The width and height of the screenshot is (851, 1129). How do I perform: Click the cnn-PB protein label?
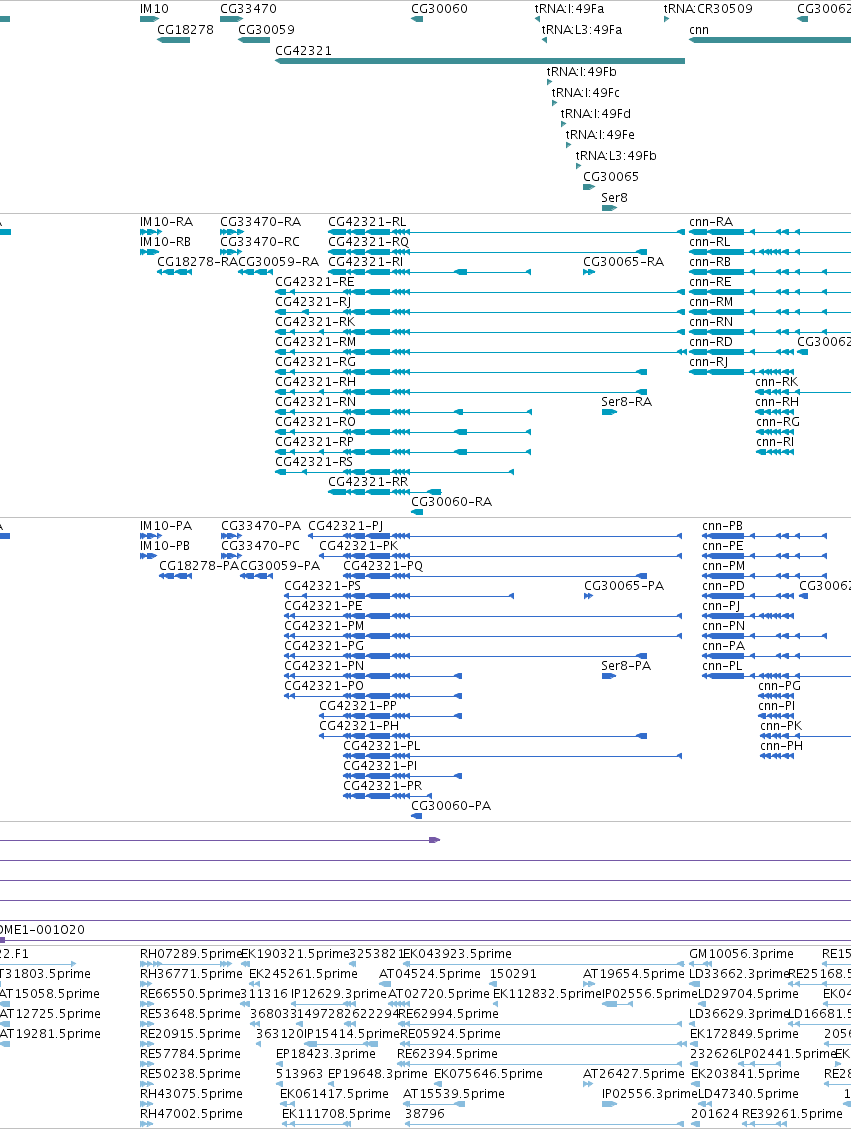[722, 526]
